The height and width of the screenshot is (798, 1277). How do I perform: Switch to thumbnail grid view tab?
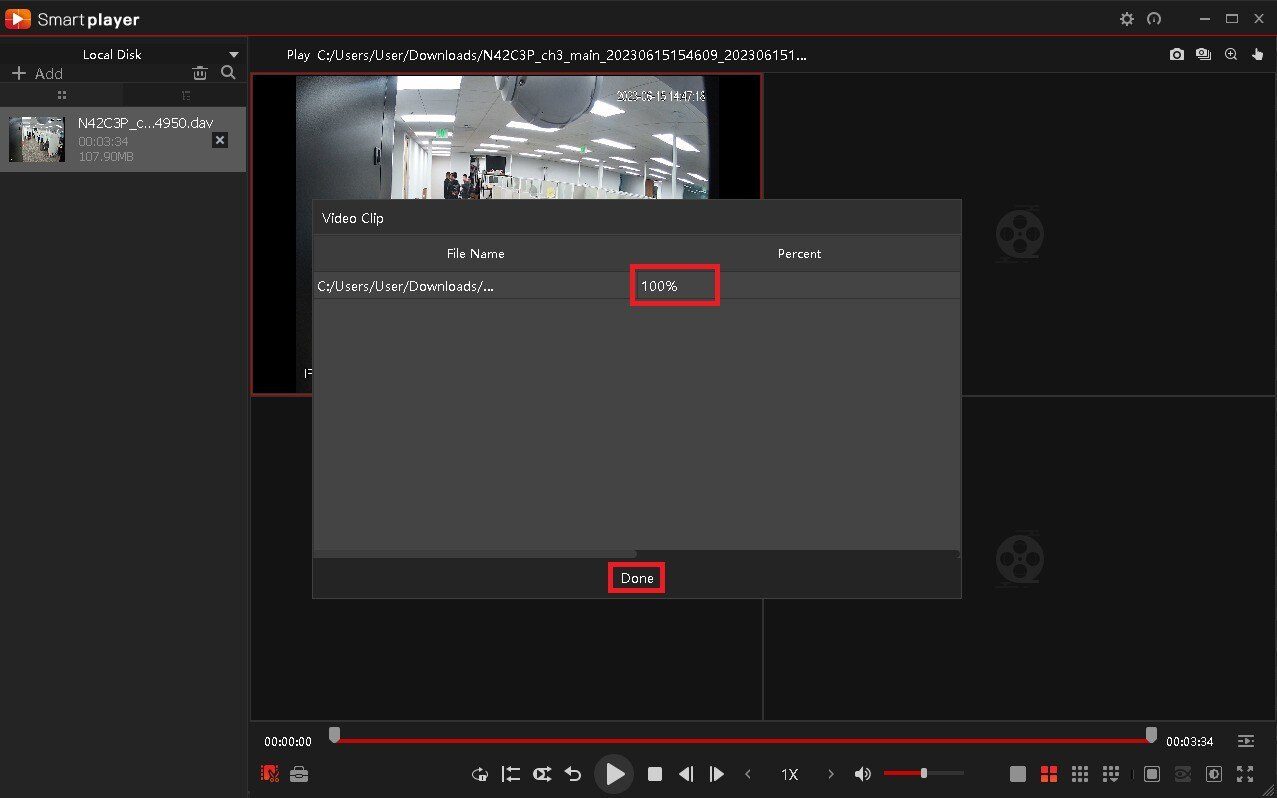tap(62, 95)
